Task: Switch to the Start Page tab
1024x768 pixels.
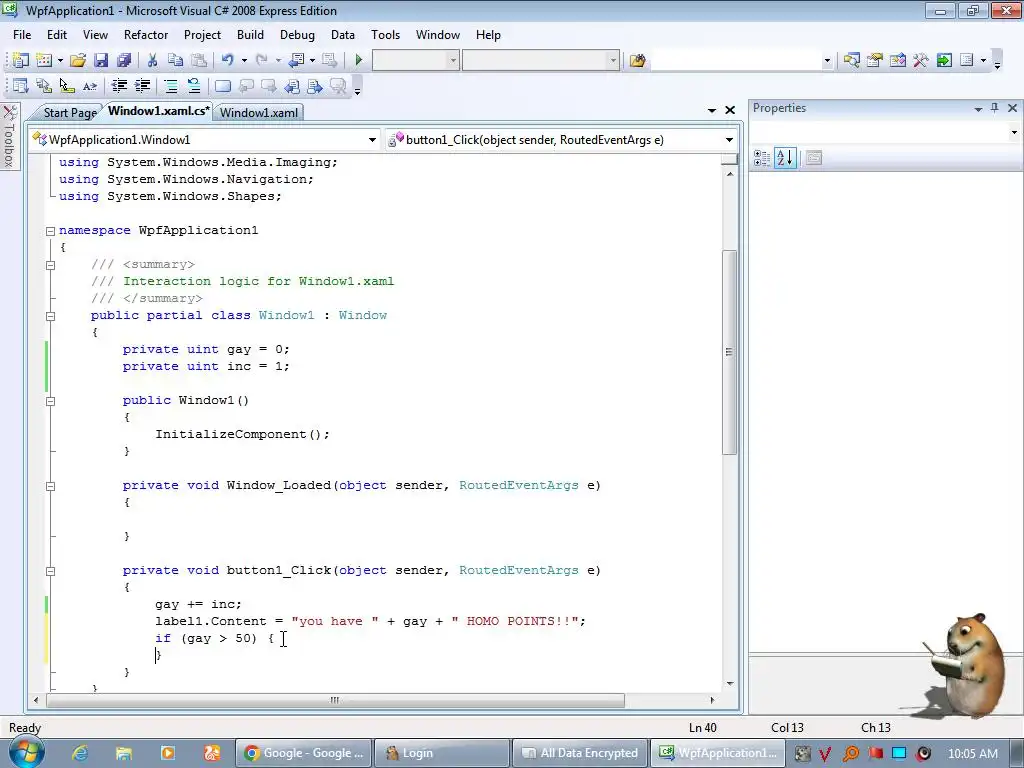Action: pyautogui.click(x=69, y=113)
